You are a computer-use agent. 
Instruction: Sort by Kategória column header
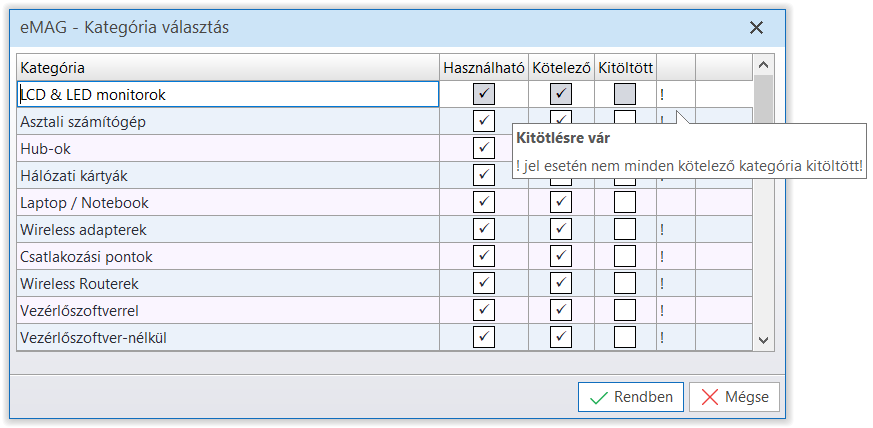pyautogui.click(x=228, y=67)
